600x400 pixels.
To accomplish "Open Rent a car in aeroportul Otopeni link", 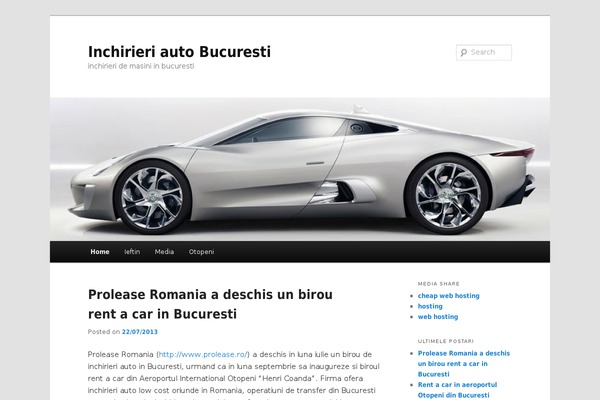I will tap(457, 390).
